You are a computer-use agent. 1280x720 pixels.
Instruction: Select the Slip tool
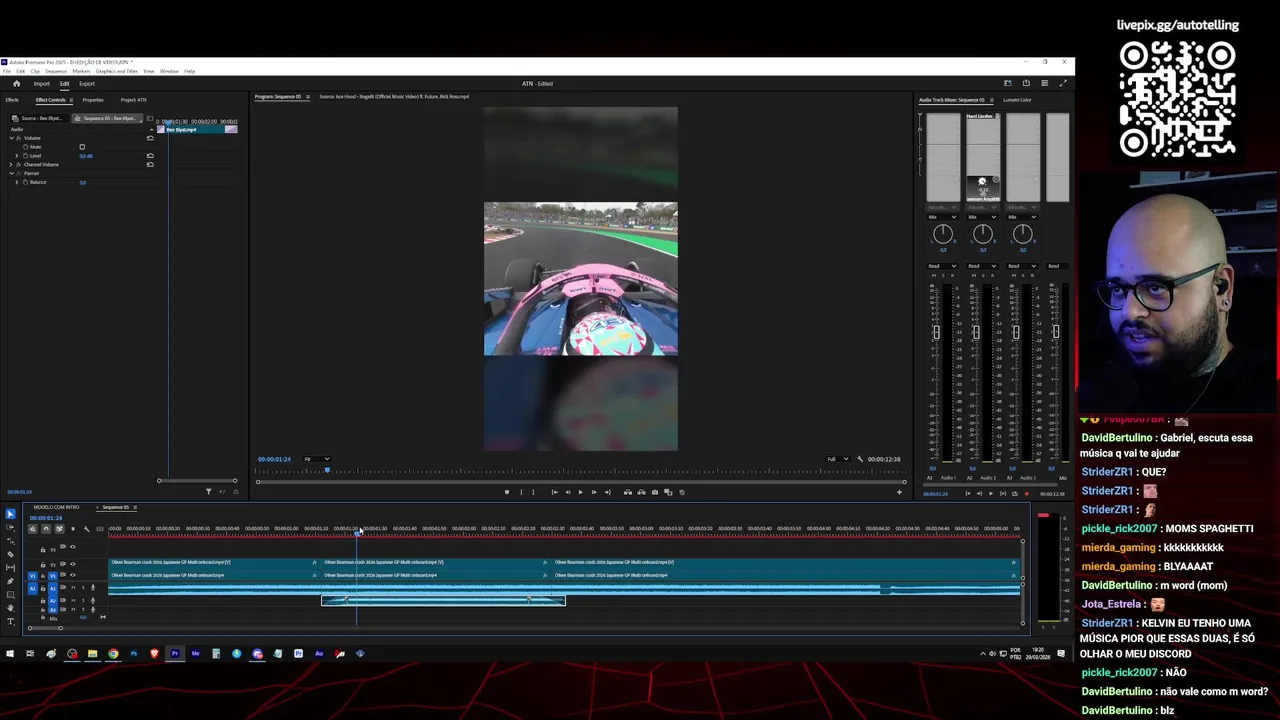[10, 568]
